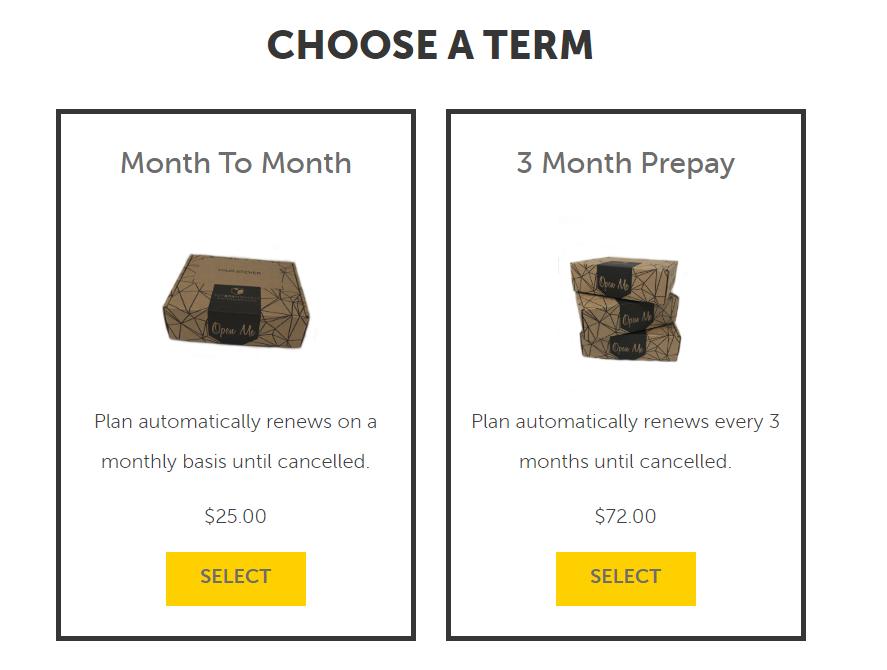The image size is (887, 670).
Task: Click the top box's 'Open Me' label in the stack
Action: pyautogui.click(x=614, y=282)
